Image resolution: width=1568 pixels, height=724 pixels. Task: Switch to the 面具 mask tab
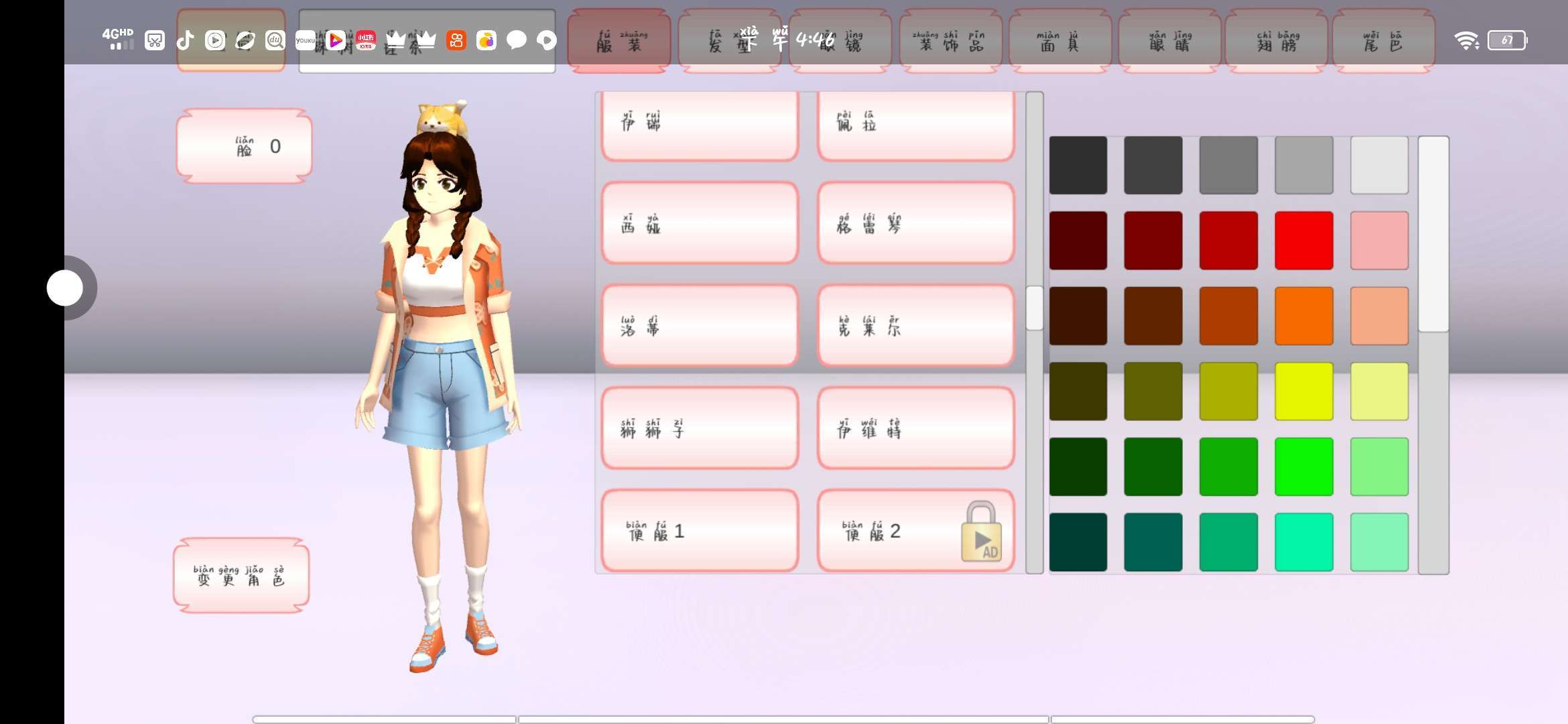tap(1059, 42)
